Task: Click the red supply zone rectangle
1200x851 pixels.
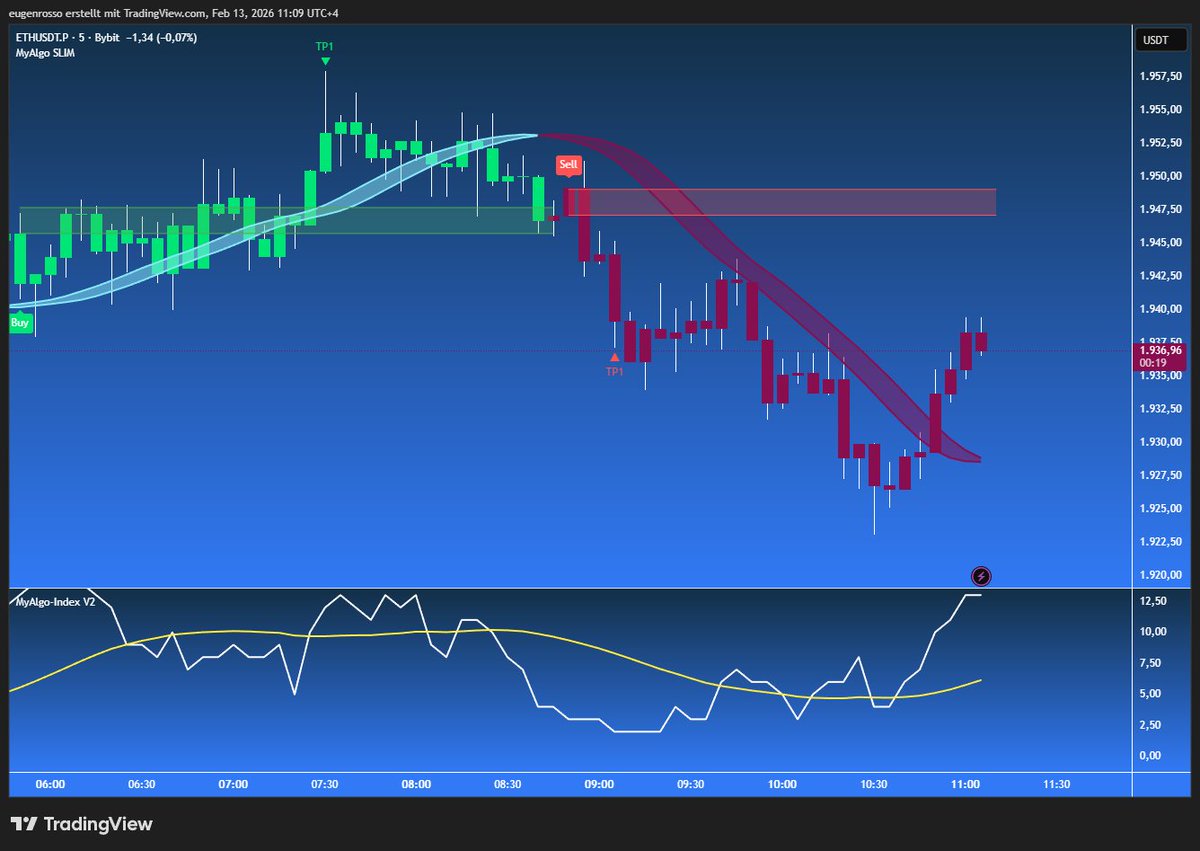Action: [x=780, y=202]
